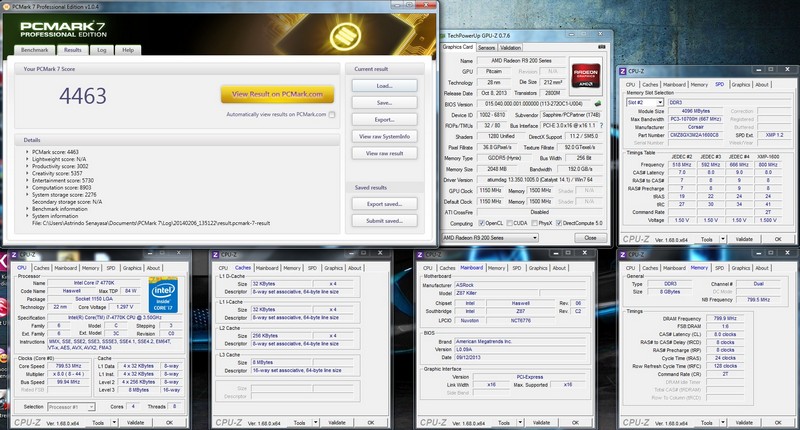
Task: Click the GPU-Z screenshot camera icon
Action: pyautogui.click(x=602, y=47)
